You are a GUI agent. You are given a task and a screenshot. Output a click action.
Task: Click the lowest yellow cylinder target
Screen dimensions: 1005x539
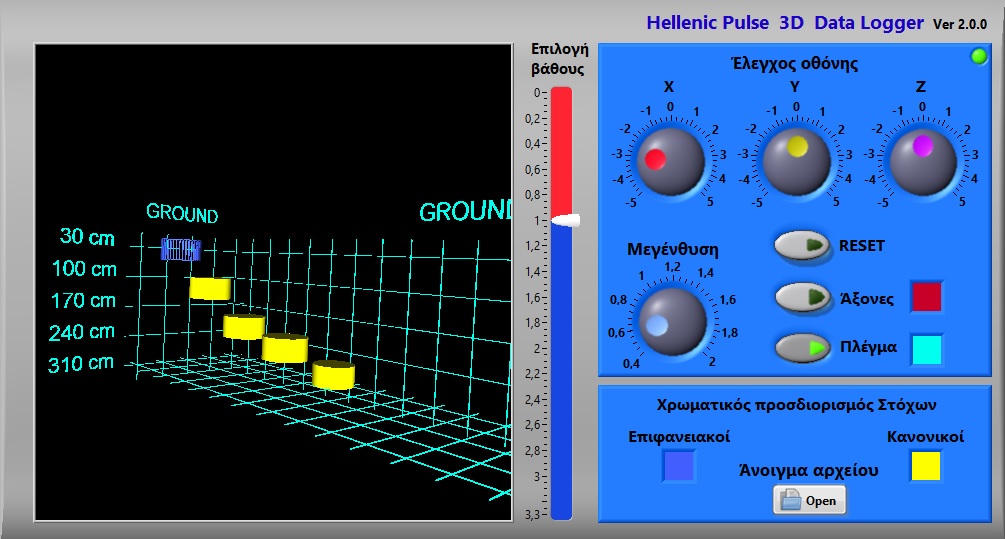[334, 375]
